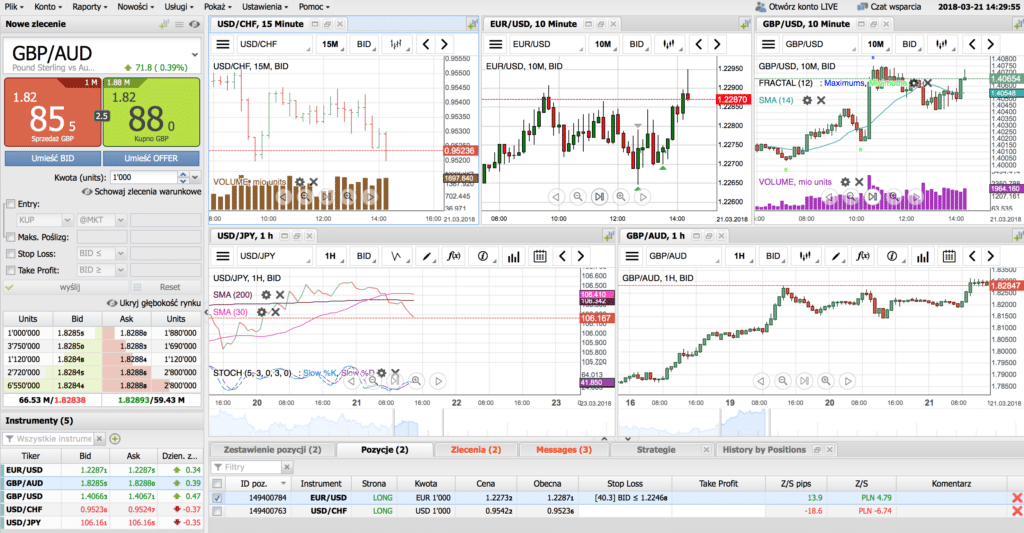Image resolution: width=1024 pixels, height=533 pixels.
Task: Open SMA (14) settings gear in GBP/USD chart
Action: pyautogui.click(x=807, y=101)
